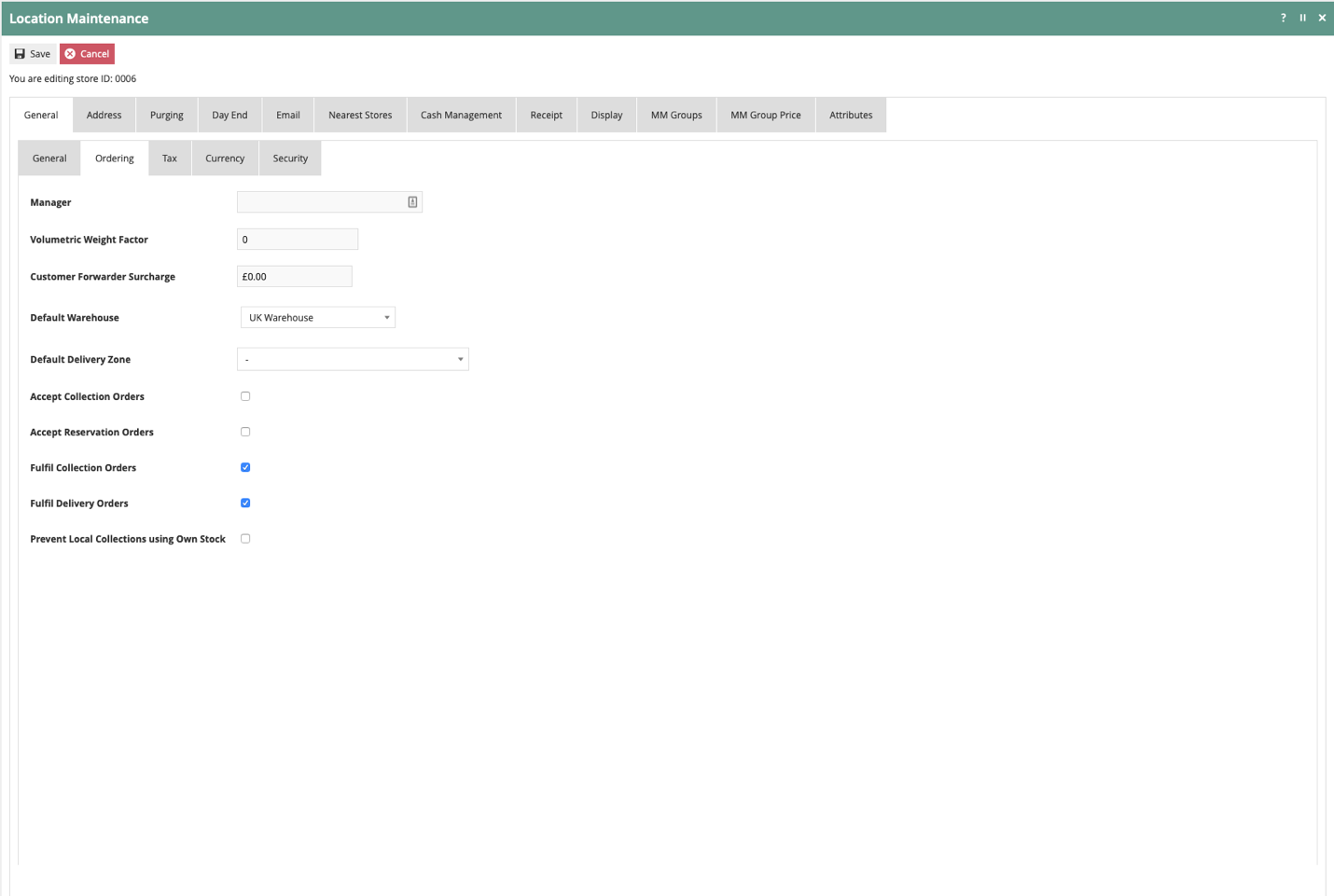
Task: Open the Currency sub-tab
Action: coord(225,159)
